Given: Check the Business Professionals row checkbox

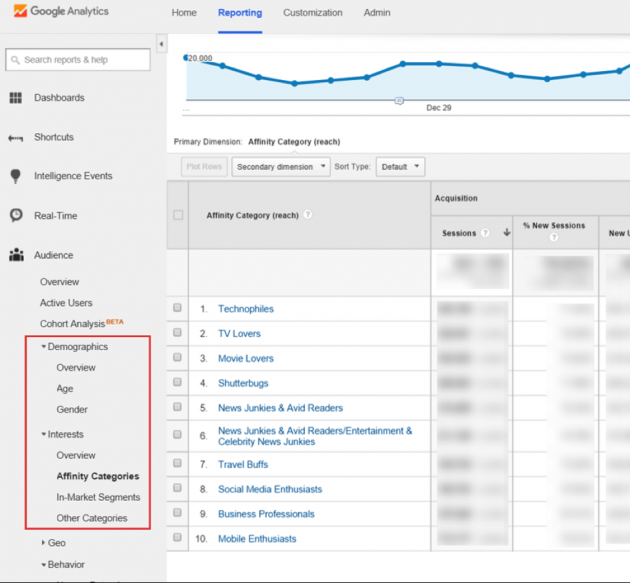Looking at the screenshot, I should point(177,513).
